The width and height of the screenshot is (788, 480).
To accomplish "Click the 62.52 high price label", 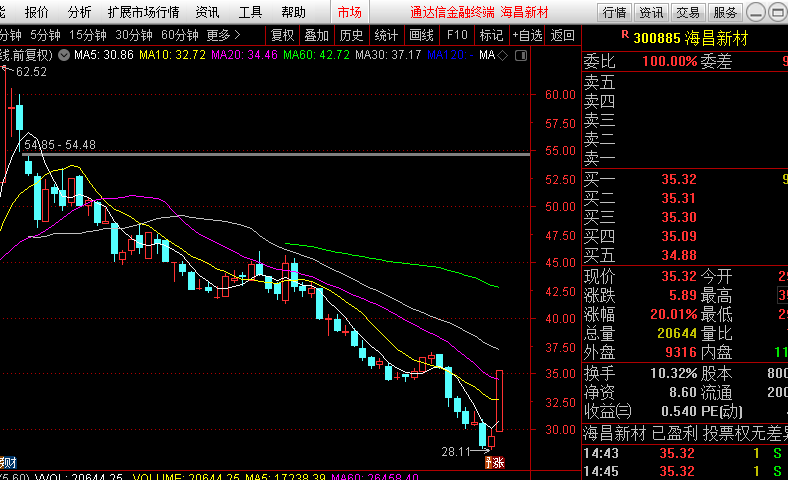I will tap(31, 72).
